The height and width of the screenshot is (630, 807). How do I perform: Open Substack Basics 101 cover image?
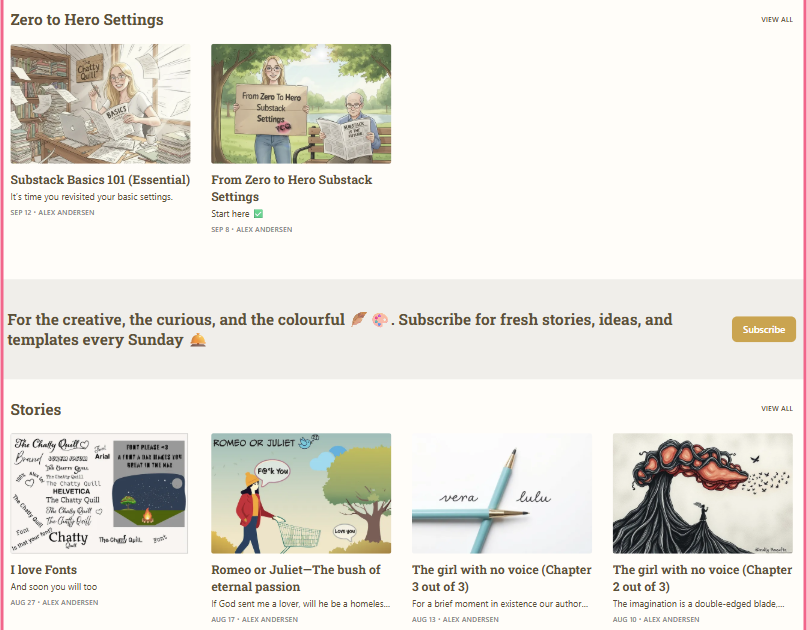100,103
